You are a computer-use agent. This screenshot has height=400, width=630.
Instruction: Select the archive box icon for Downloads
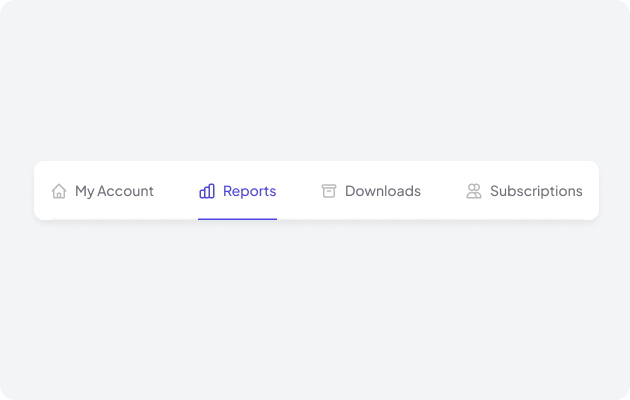pyautogui.click(x=329, y=191)
